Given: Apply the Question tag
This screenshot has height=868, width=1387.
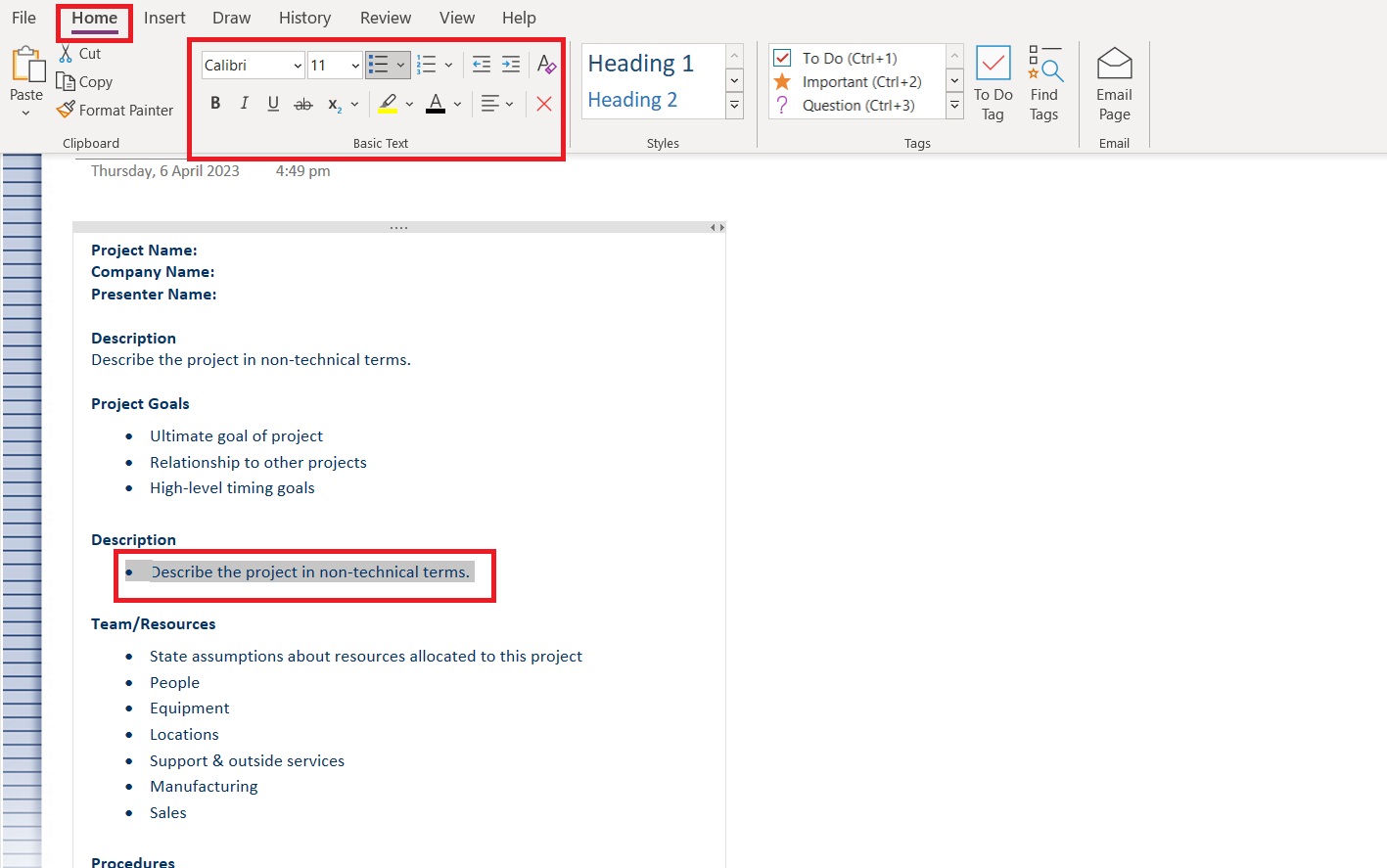Looking at the screenshot, I should [x=782, y=105].
